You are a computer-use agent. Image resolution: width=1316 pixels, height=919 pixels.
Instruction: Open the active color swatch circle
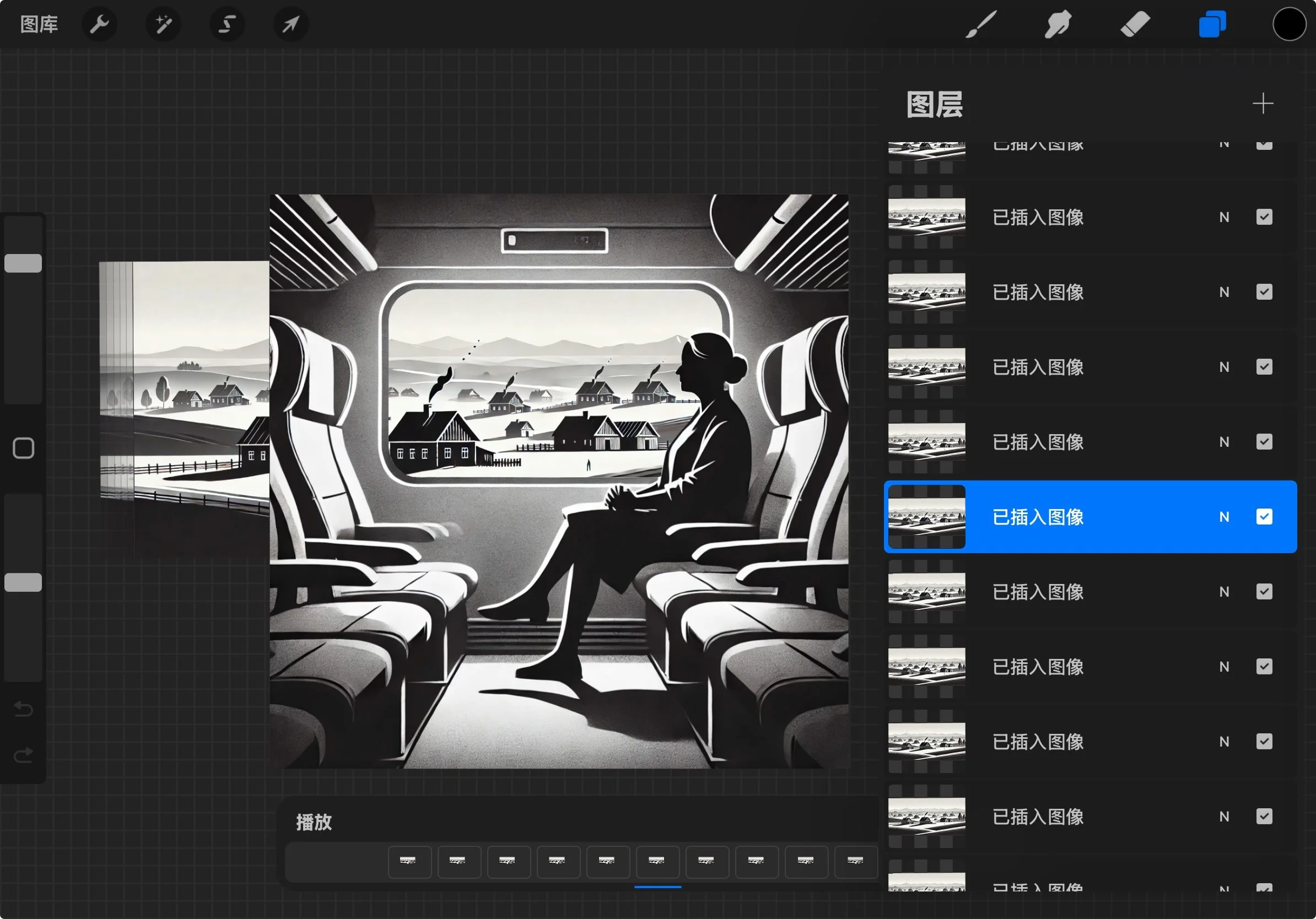pyautogui.click(x=1288, y=24)
